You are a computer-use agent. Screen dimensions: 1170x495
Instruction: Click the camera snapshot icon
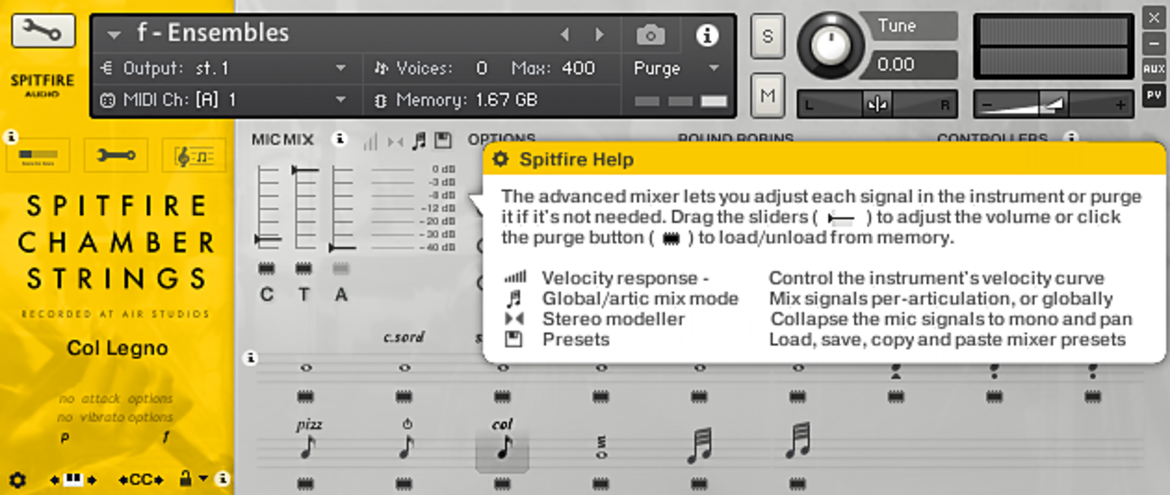click(651, 34)
